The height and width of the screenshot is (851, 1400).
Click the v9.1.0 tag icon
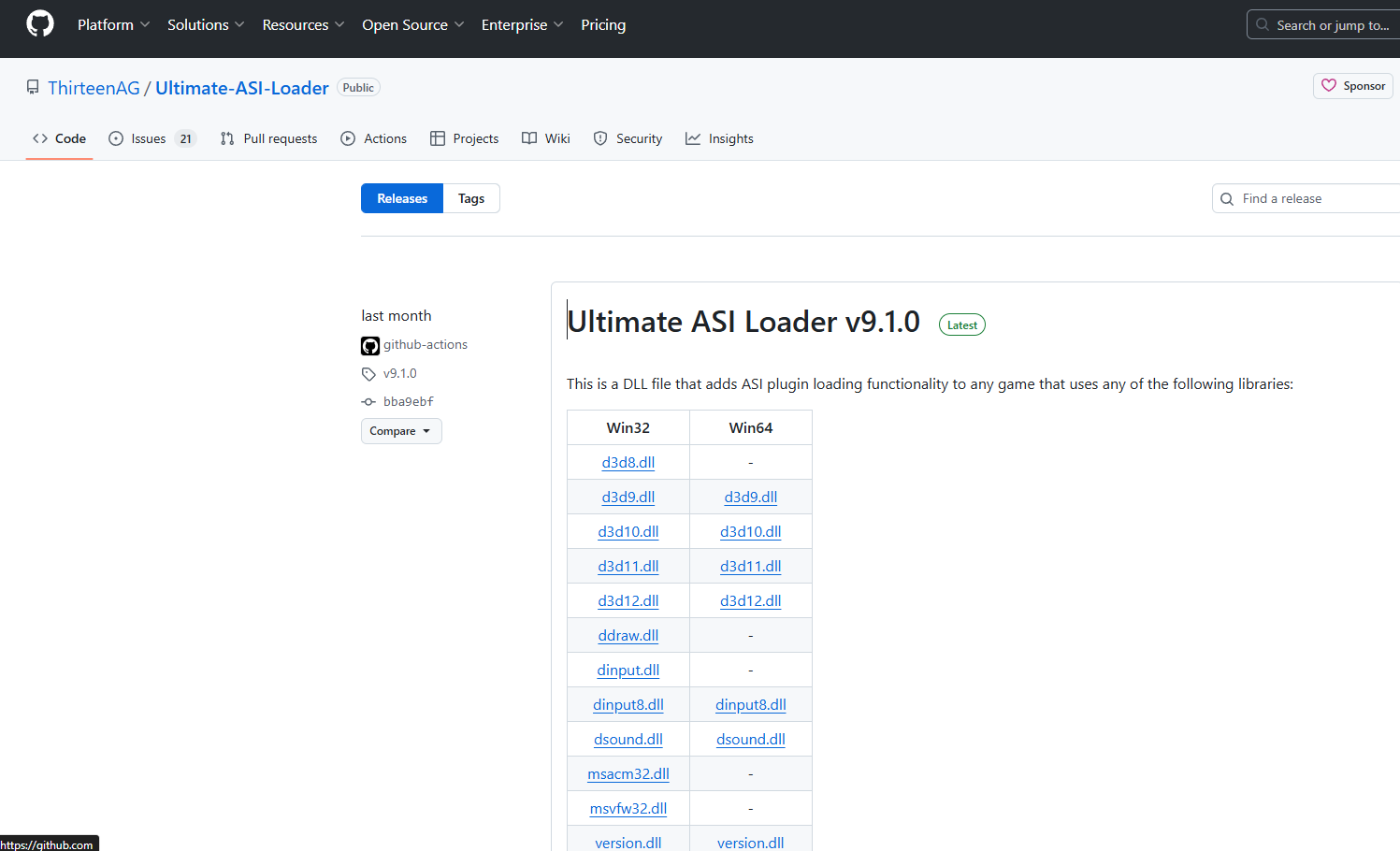[x=368, y=374]
